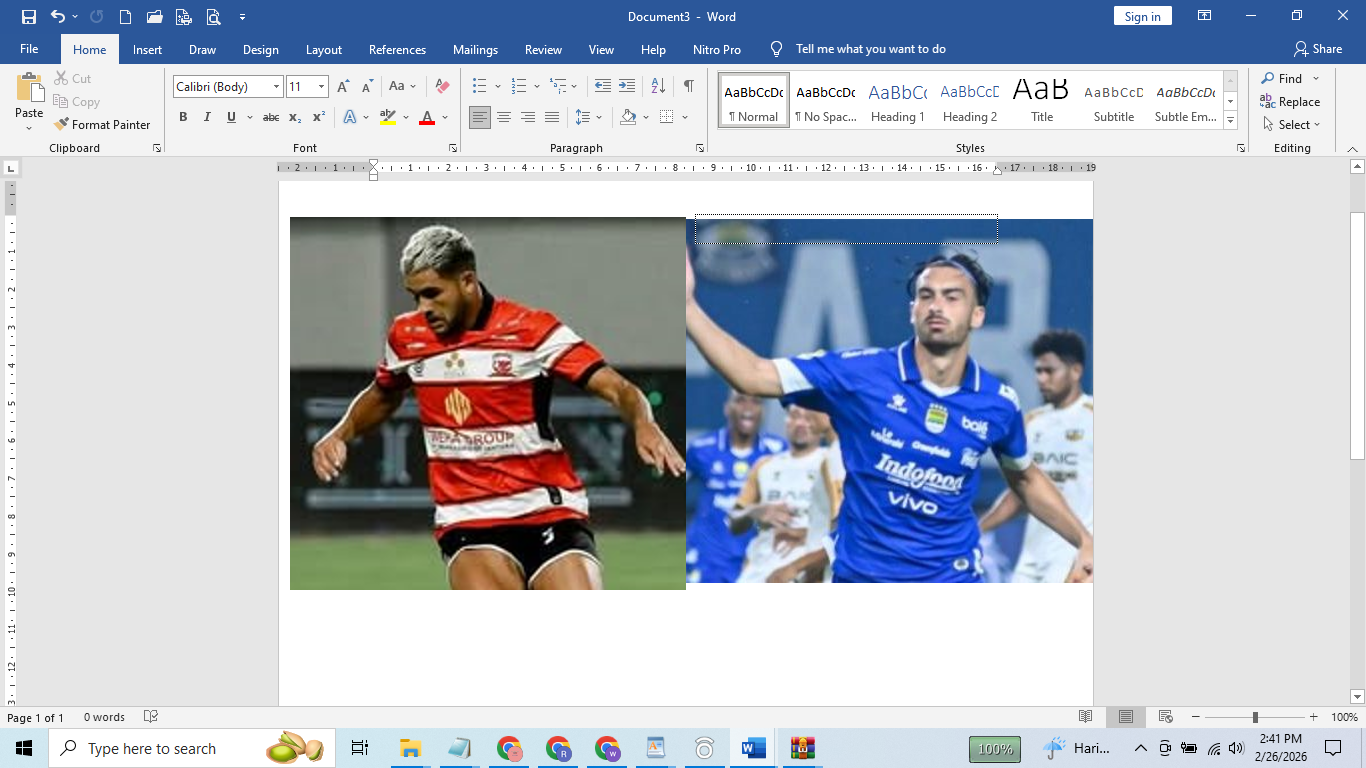This screenshot has height=768, width=1366.
Task: Apply the Heading 1 style
Action: click(897, 99)
